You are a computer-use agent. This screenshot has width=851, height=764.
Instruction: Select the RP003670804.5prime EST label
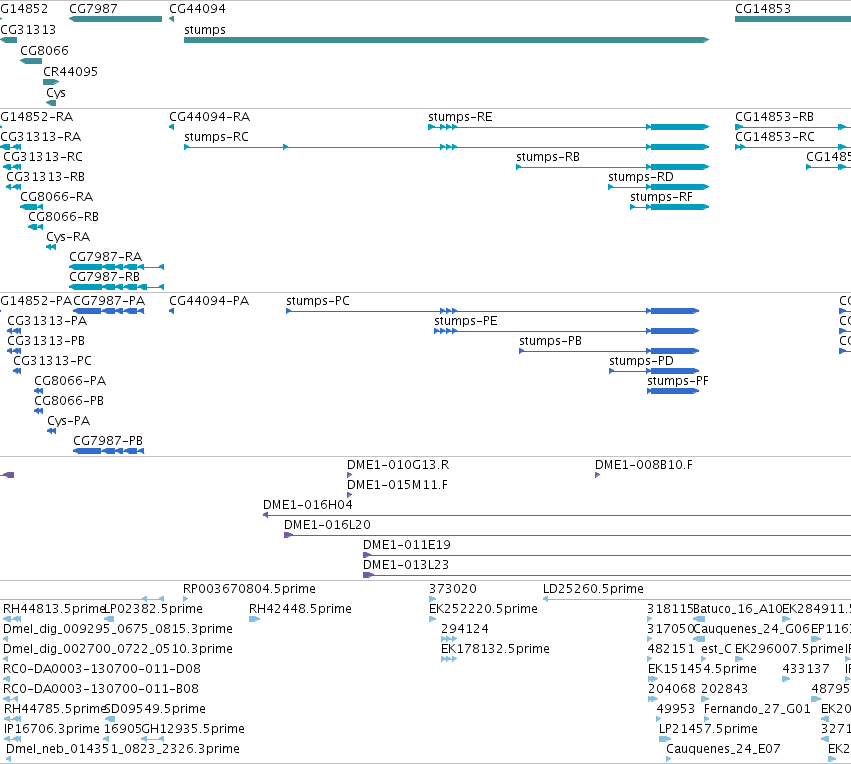pyautogui.click(x=249, y=589)
